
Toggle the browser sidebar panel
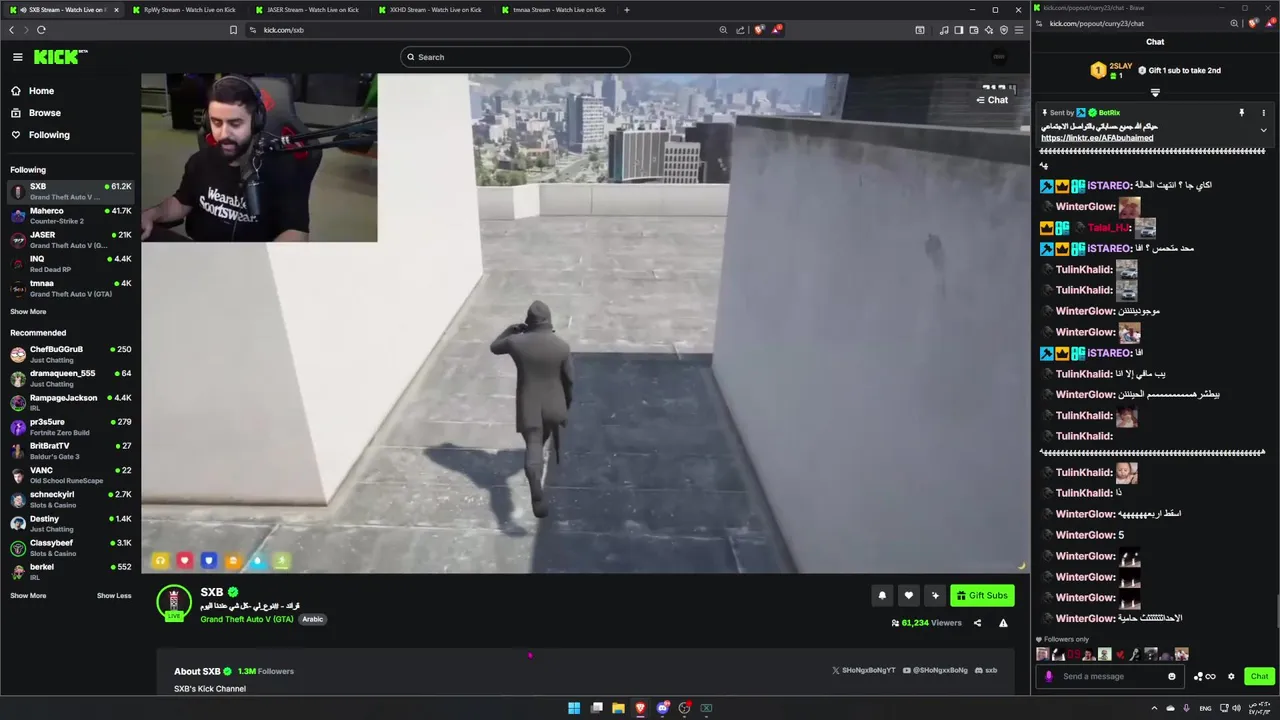click(x=959, y=30)
